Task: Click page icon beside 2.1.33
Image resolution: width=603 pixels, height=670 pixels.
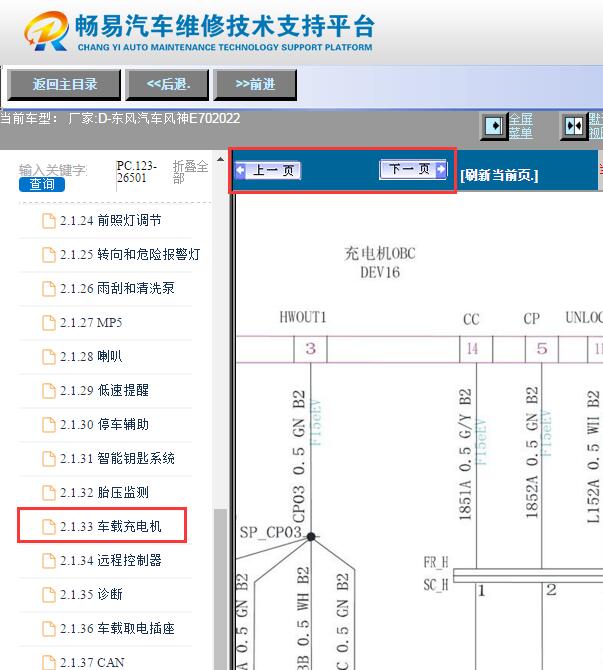Action: pyautogui.click(x=49, y=527)
